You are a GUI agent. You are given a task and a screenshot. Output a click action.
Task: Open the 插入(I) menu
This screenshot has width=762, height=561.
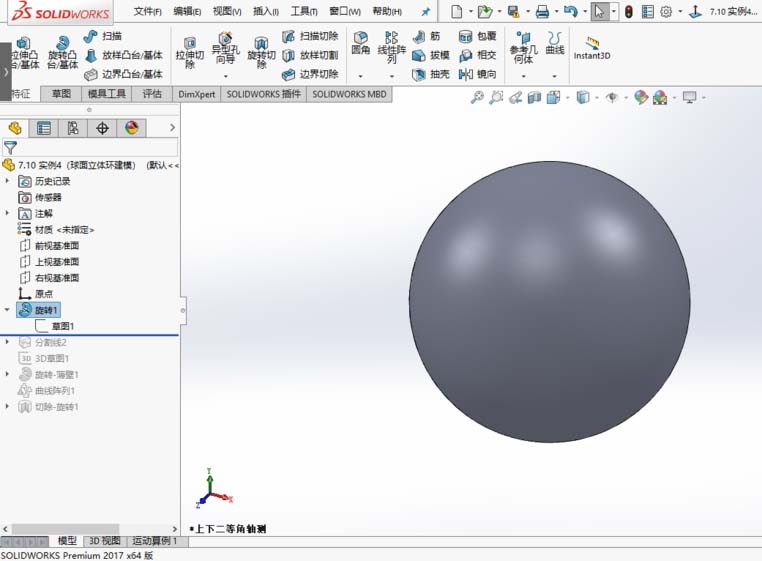266,11
